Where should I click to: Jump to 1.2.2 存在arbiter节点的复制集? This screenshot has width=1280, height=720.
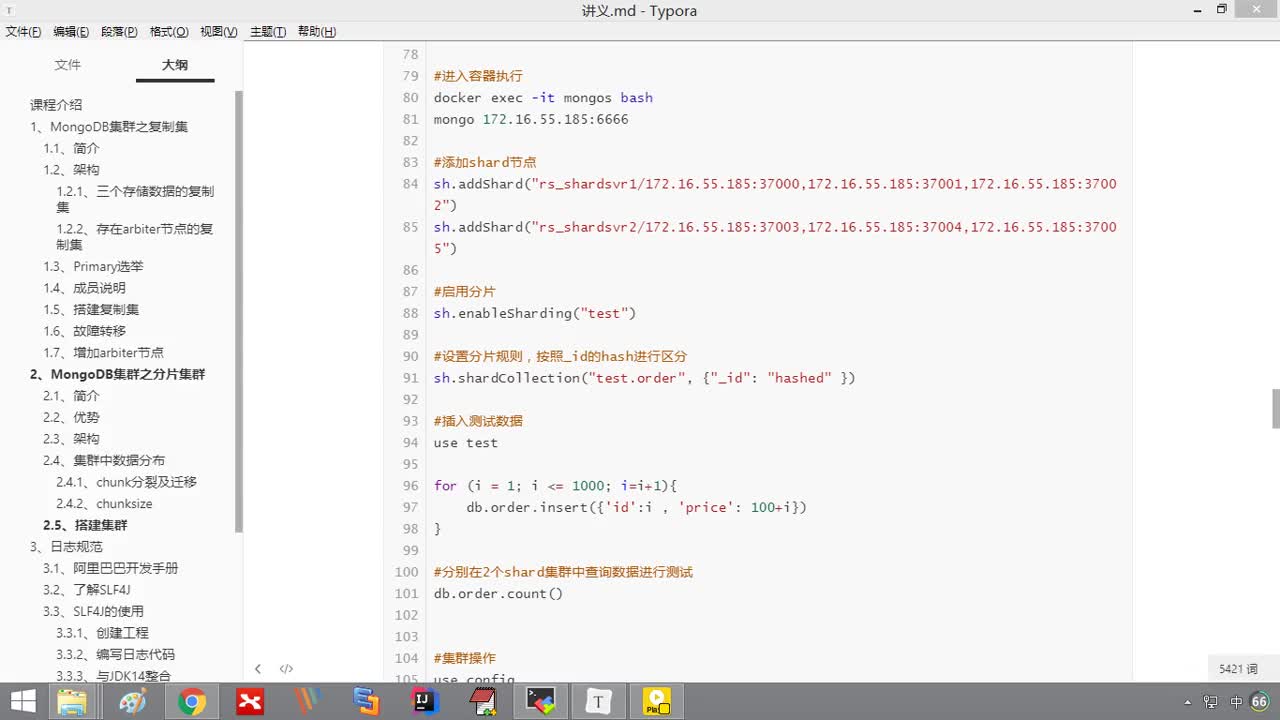pyautogui.click(x=135, y=237)
